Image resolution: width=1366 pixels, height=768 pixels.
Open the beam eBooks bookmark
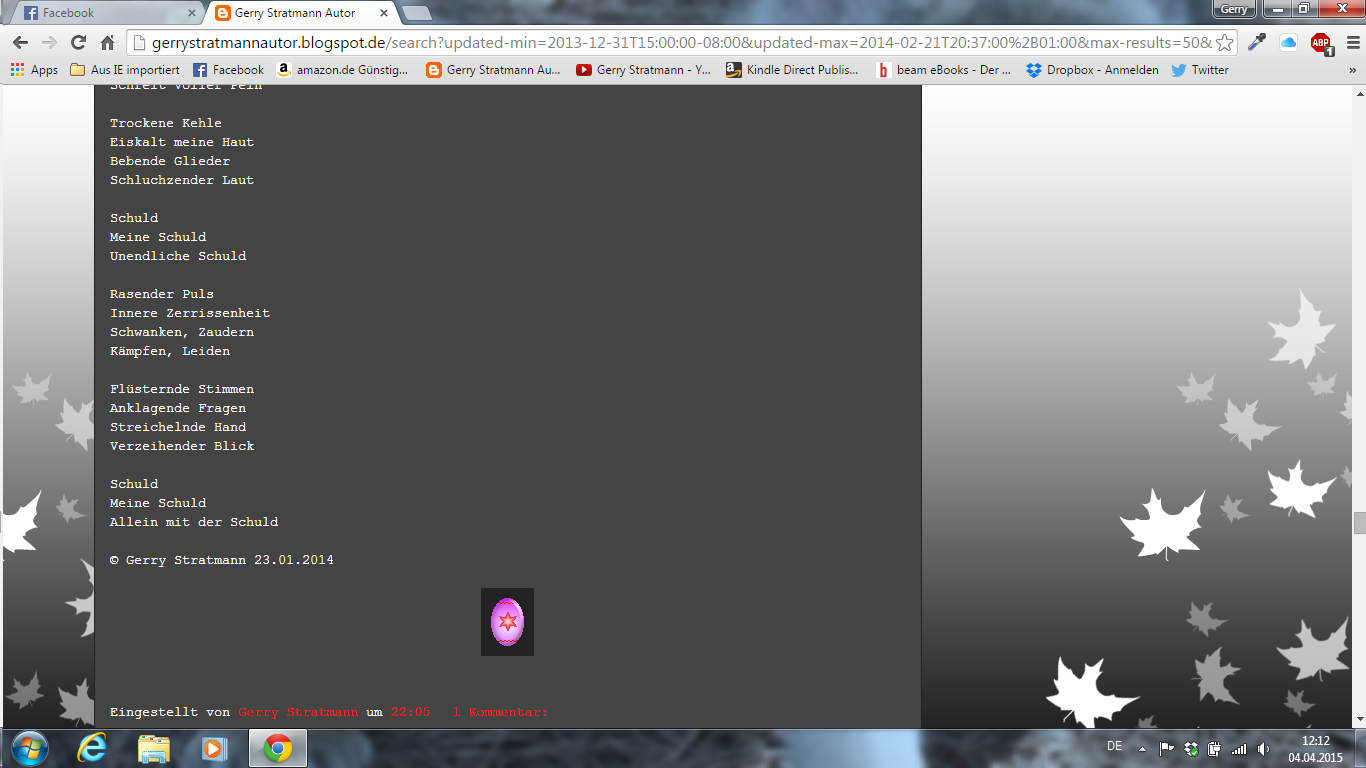pos(943,70)
